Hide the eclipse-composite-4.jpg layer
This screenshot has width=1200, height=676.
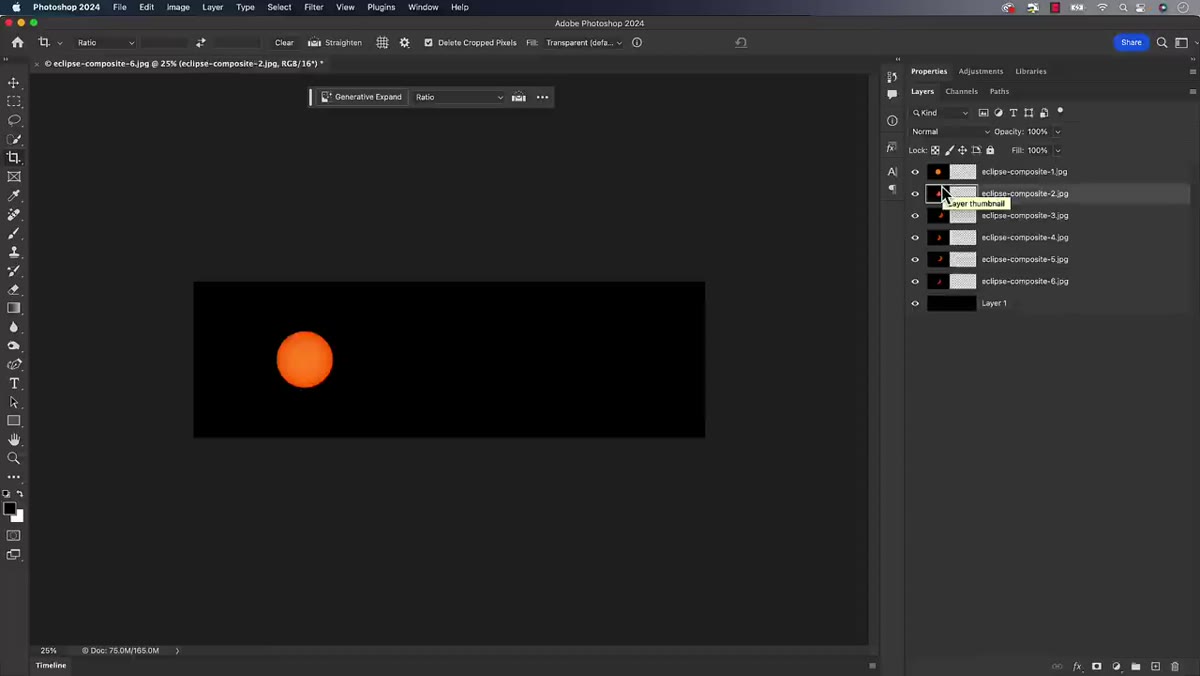coord(915,238)
